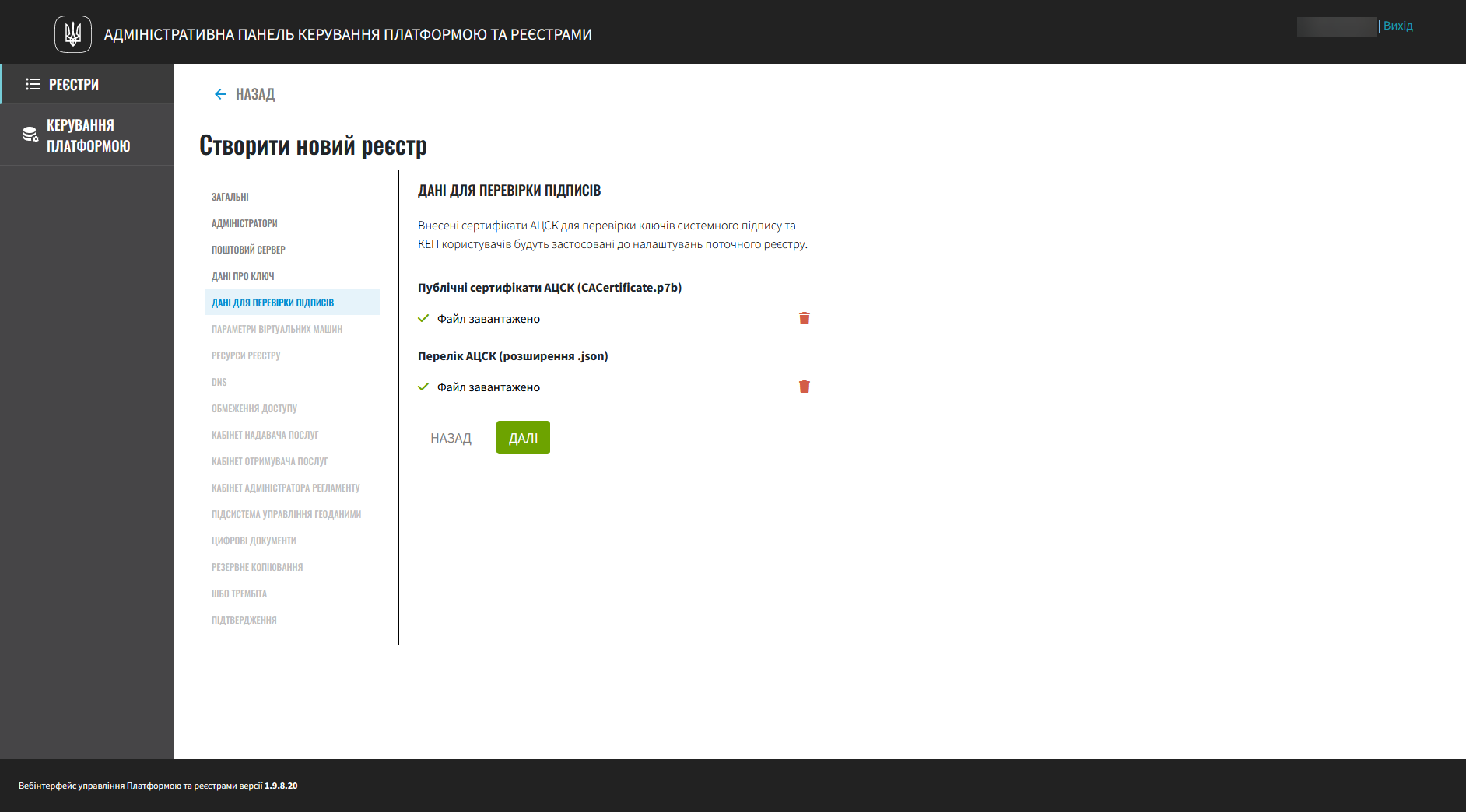Click the green checkmark under Перелік АЦСК
The height and width of the screenshot is (812, 1466).
(423, 387)
